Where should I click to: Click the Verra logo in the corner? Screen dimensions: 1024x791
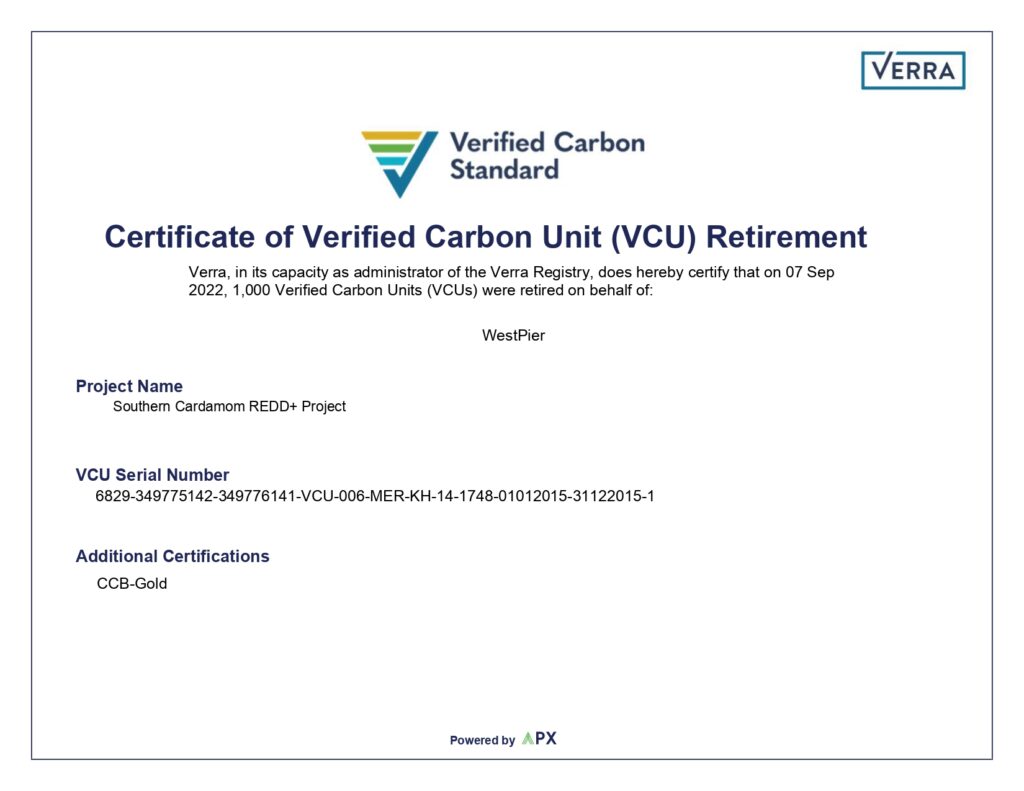click(912, 70)
